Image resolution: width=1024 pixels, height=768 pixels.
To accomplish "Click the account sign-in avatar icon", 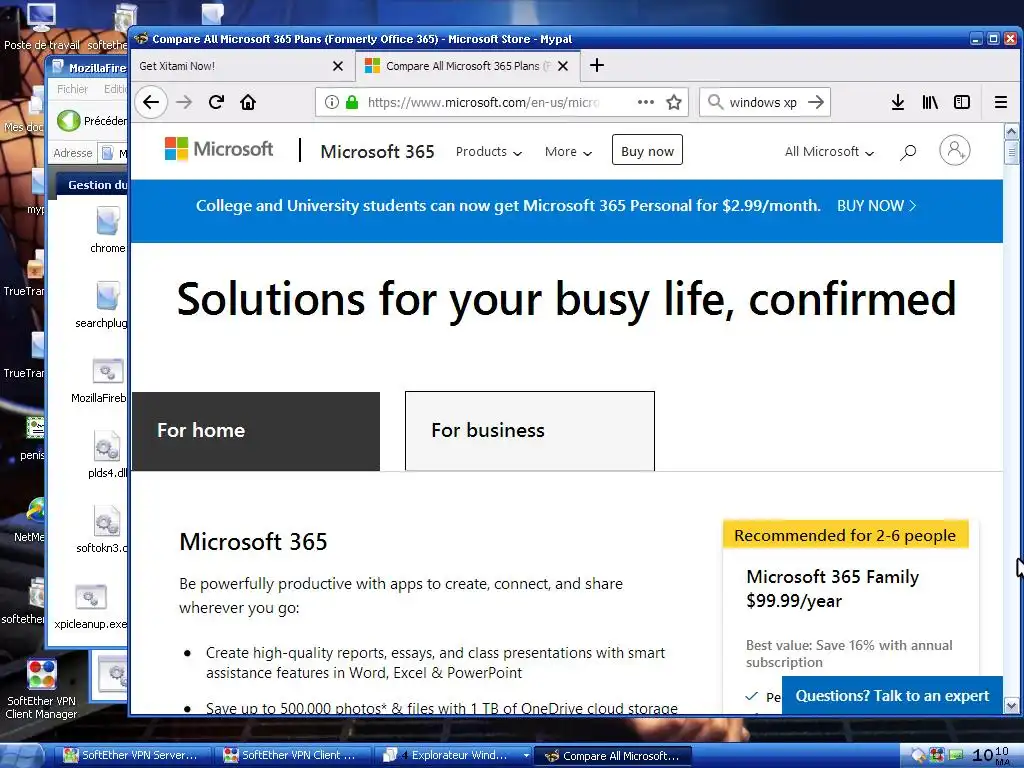I will tap(955, 150).
